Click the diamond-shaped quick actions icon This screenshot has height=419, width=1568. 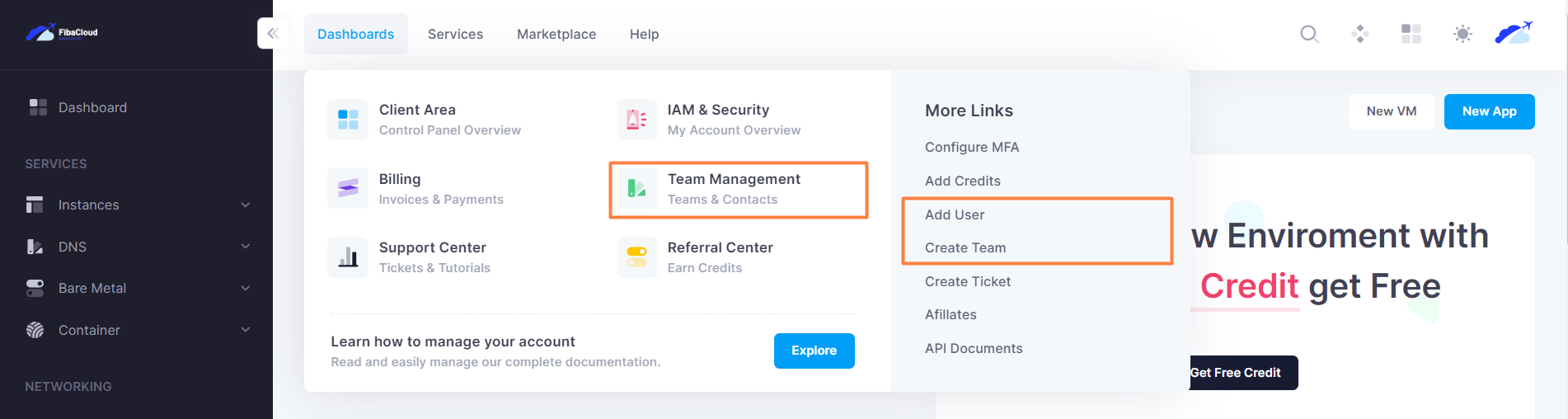click(1360, 34)
